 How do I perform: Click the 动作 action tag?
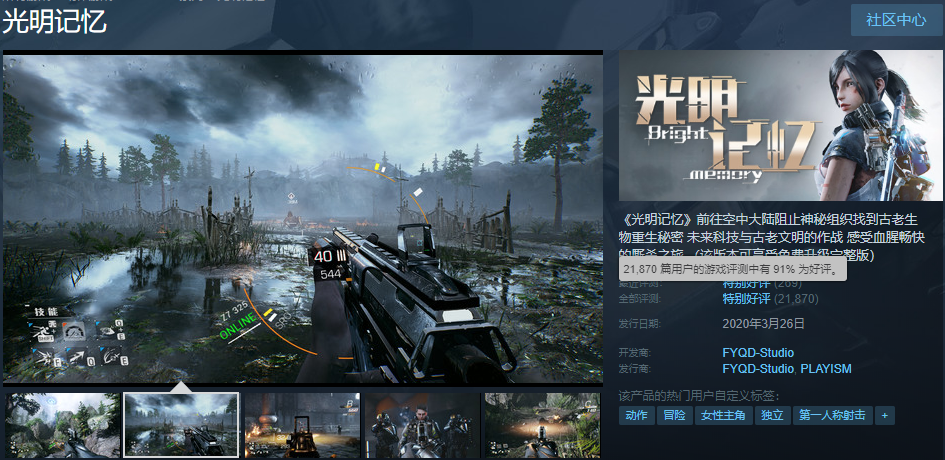(x=636, y=415)
